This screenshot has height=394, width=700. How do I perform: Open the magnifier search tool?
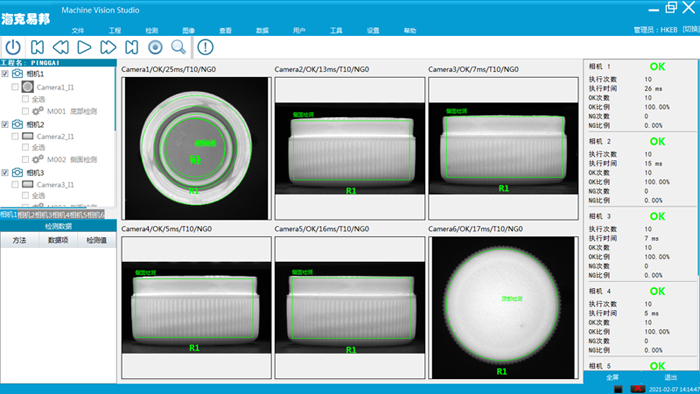(x=179, y=47)
